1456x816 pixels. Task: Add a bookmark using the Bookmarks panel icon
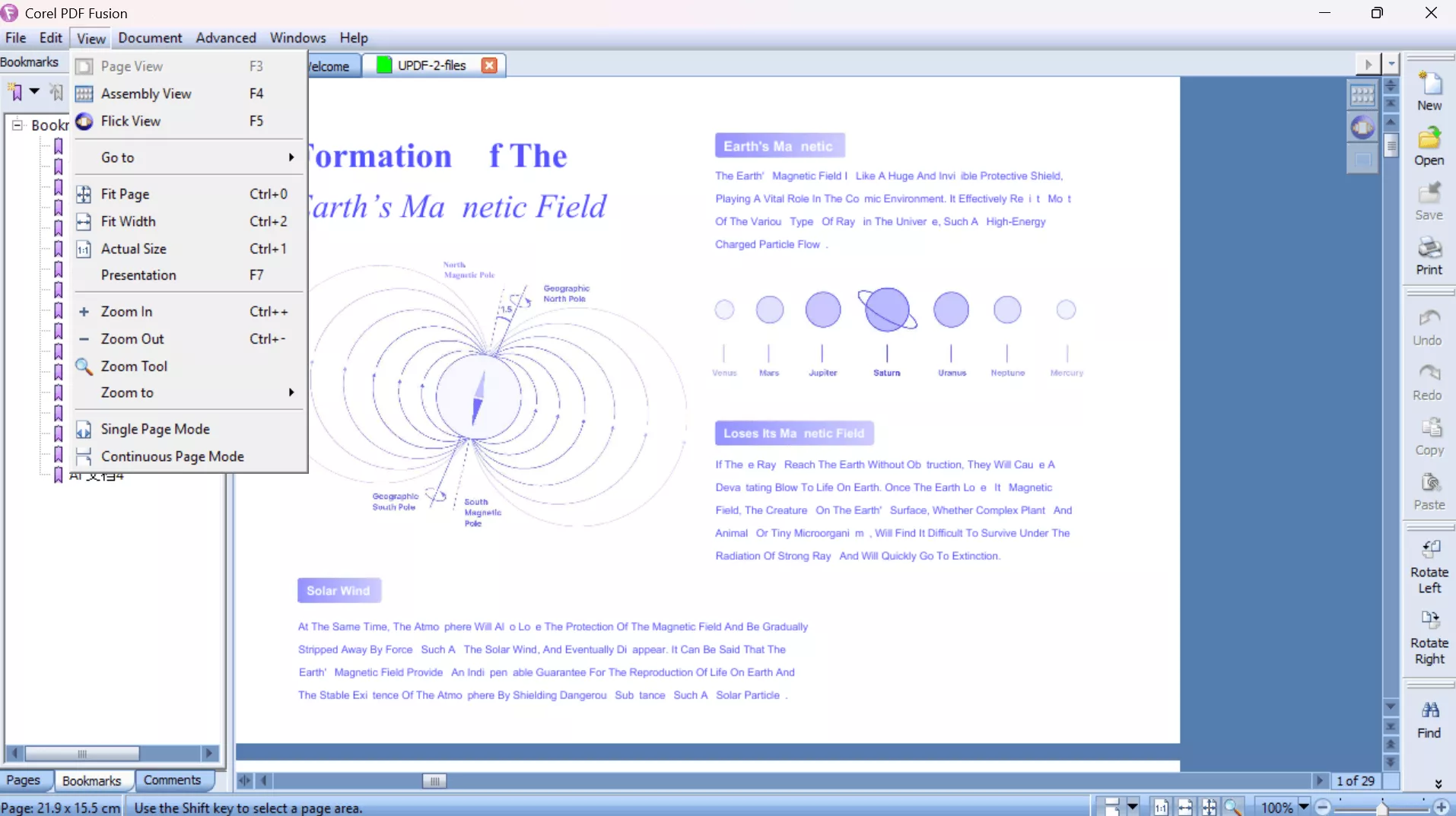coord(17,91)
